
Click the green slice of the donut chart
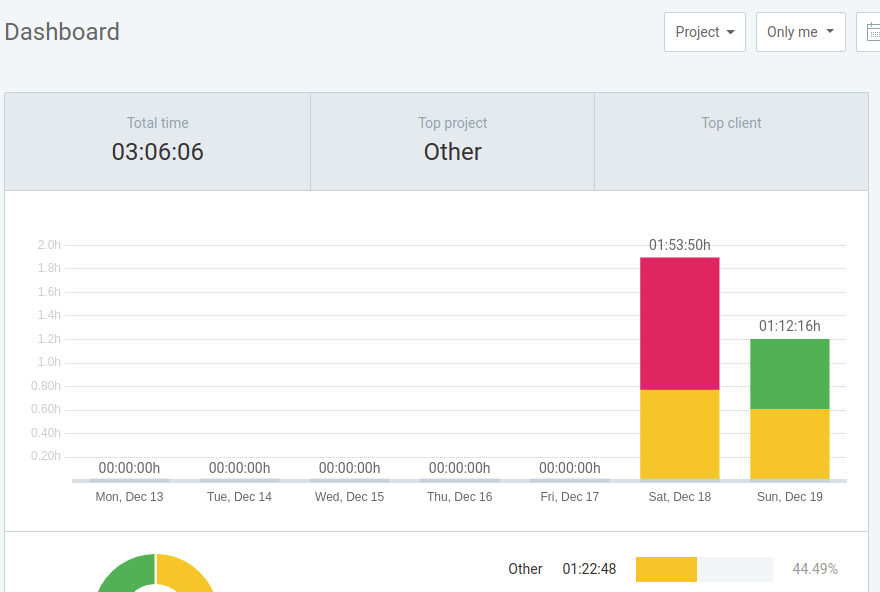(x=126, y=573)
